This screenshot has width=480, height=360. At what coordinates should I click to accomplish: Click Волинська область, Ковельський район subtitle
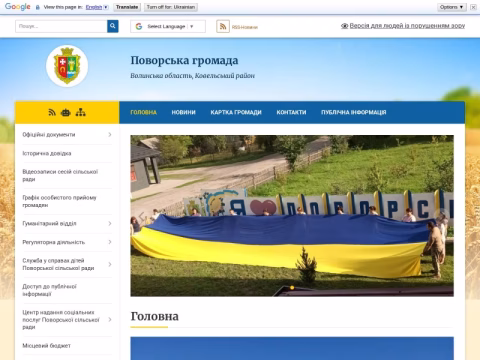tap(192, 76)
